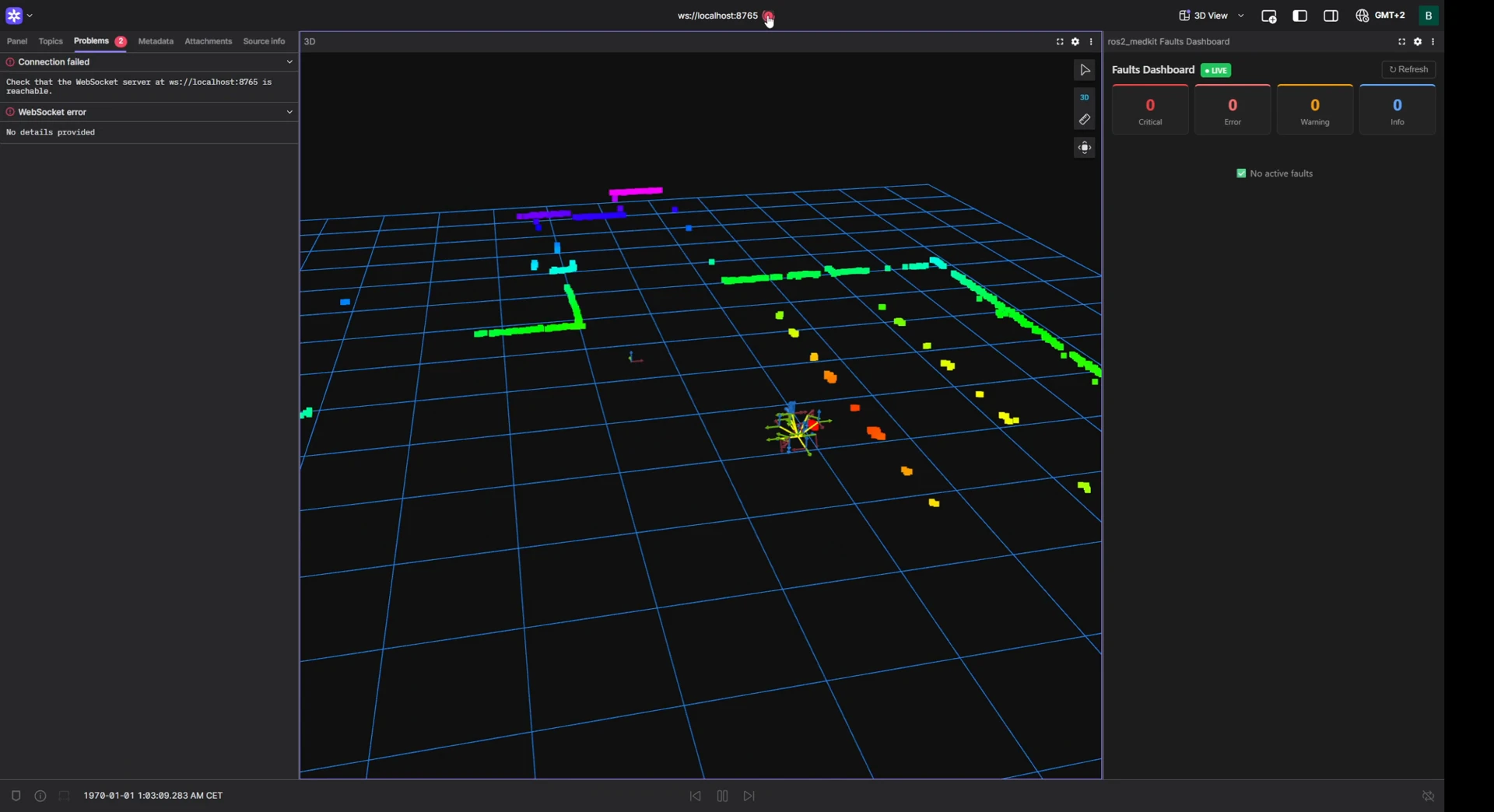
Task: Open the Foxglove app logo menu
Action: point(19,16)
